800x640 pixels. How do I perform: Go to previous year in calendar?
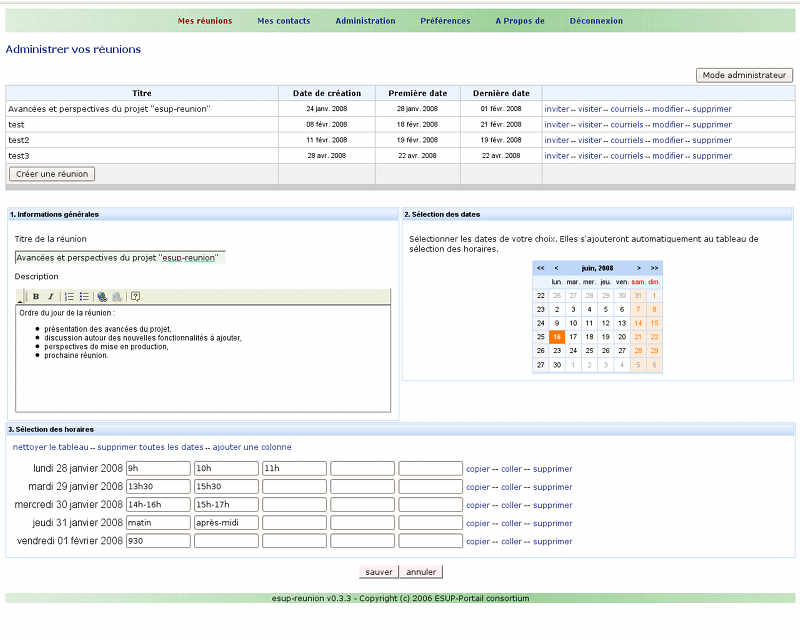coord(541,268)
